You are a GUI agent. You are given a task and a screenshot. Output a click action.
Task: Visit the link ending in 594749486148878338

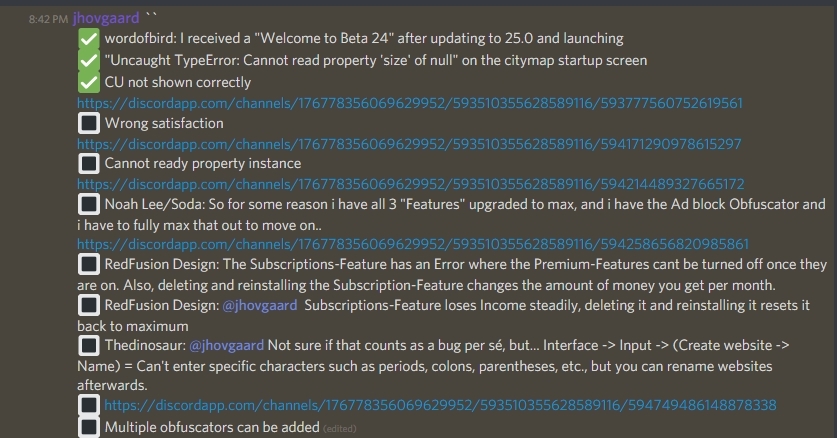click(x=440, y=405)
